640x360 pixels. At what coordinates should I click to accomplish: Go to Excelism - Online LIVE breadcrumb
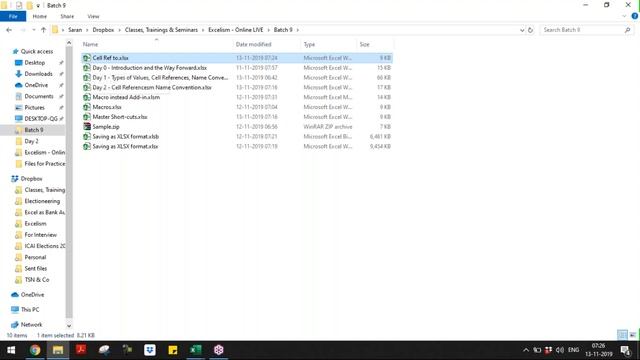(x=236, y=30)
